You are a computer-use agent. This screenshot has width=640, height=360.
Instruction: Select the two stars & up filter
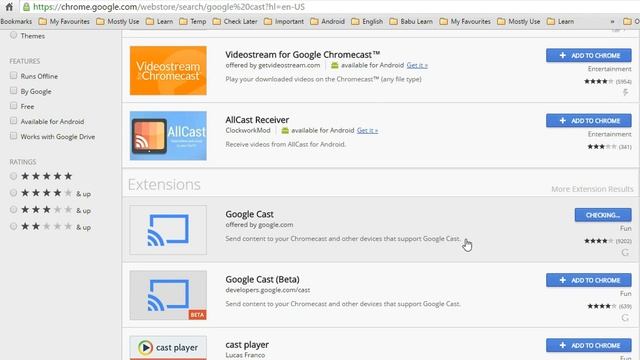click(x=13, y=226)
